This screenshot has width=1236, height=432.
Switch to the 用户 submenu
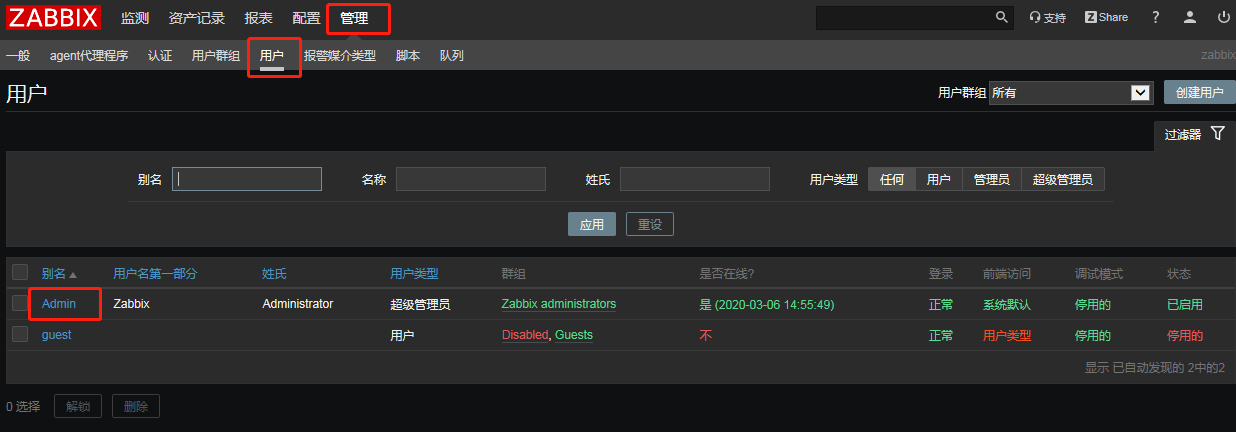pyautogui.click(x=272, y=56)
